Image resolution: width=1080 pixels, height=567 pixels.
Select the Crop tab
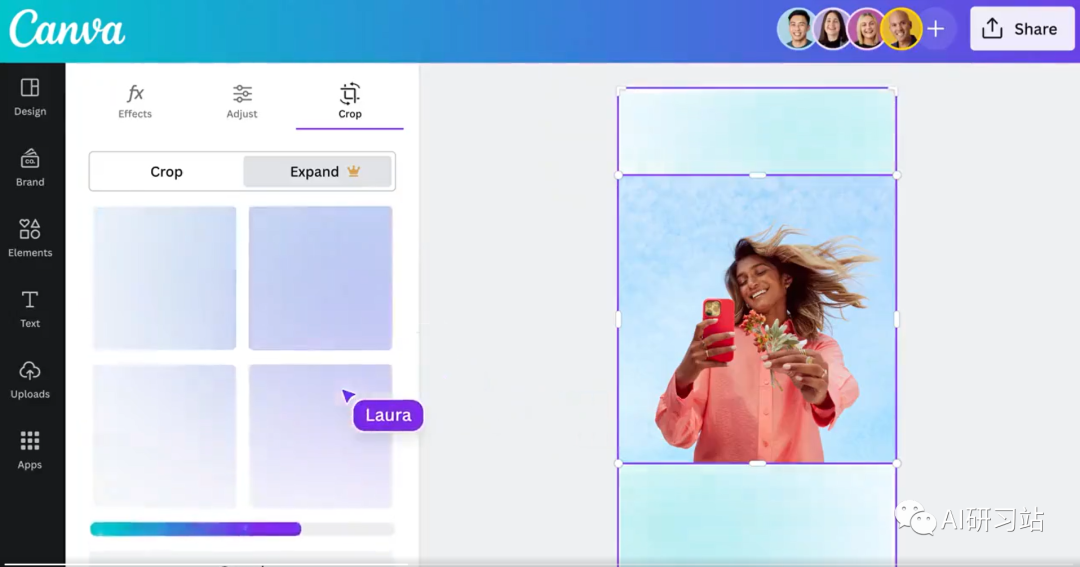pos(350,101)
